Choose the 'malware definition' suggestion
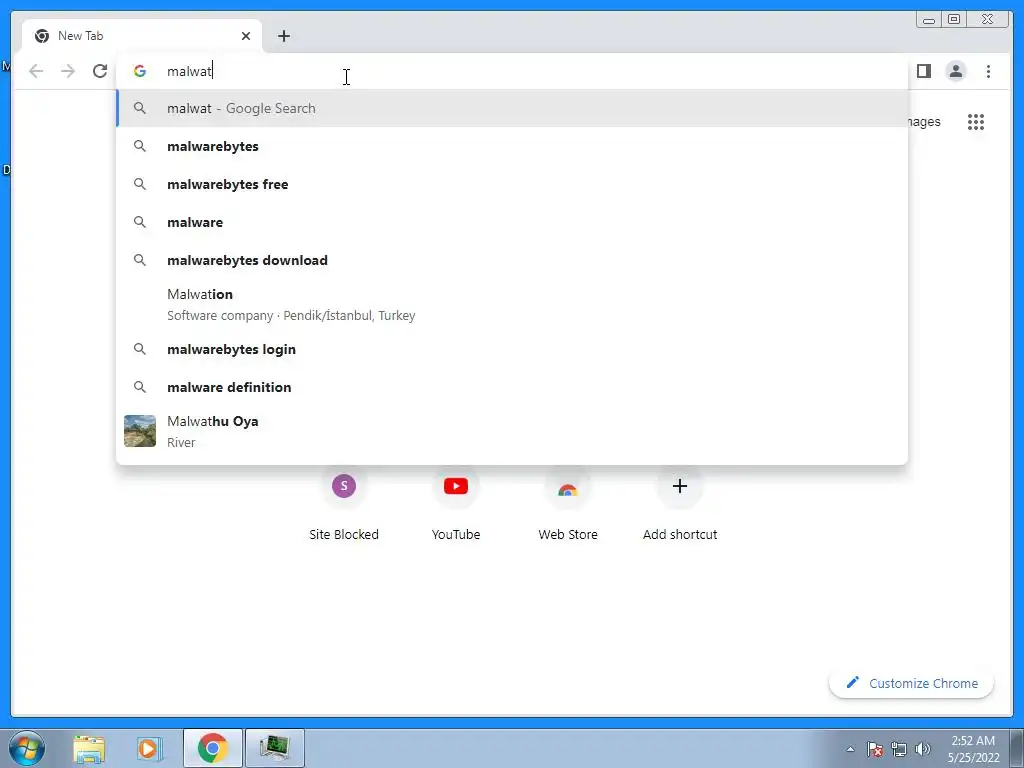The width and height of the screenshot is (1024, 768). pyautogui.click(x=512, y=387)
